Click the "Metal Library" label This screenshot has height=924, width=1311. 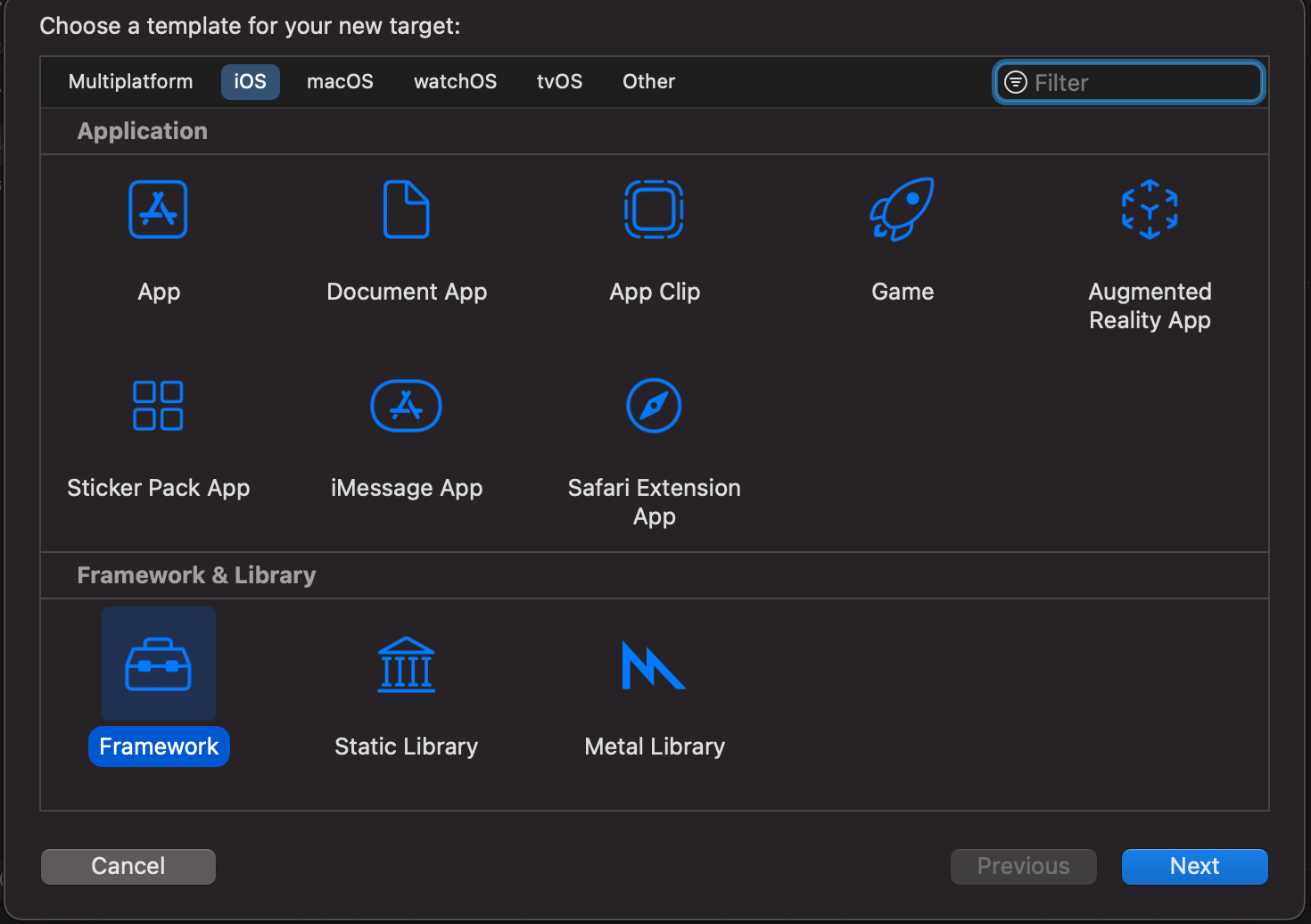(655, 747)
